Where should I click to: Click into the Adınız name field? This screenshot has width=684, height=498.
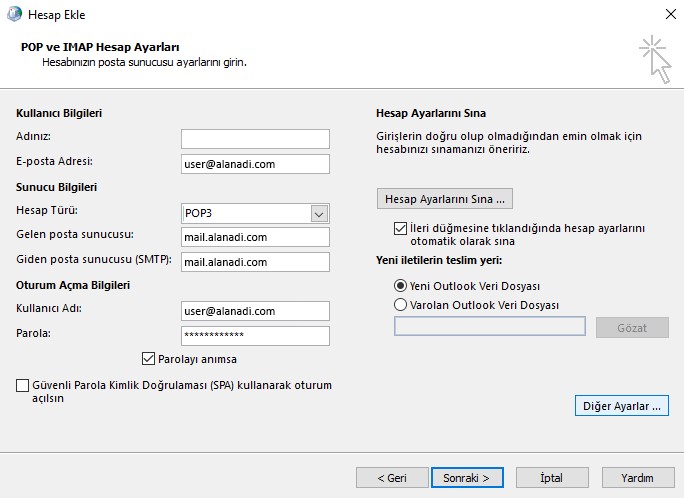[x=255, y=139]
